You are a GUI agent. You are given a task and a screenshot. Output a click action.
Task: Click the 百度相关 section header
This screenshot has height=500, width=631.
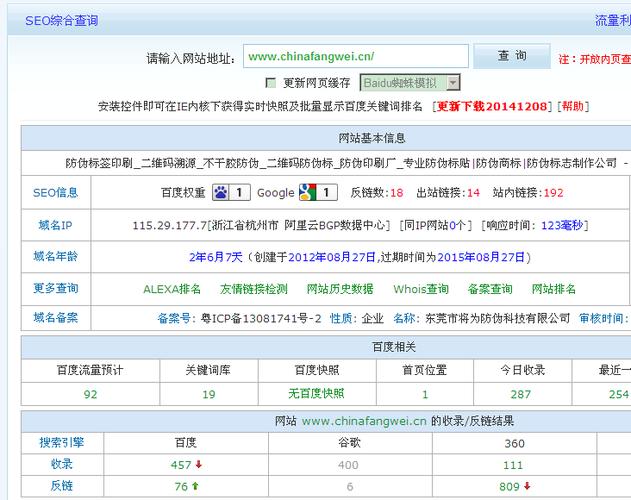pyautogui.click(x=394, y=347)
